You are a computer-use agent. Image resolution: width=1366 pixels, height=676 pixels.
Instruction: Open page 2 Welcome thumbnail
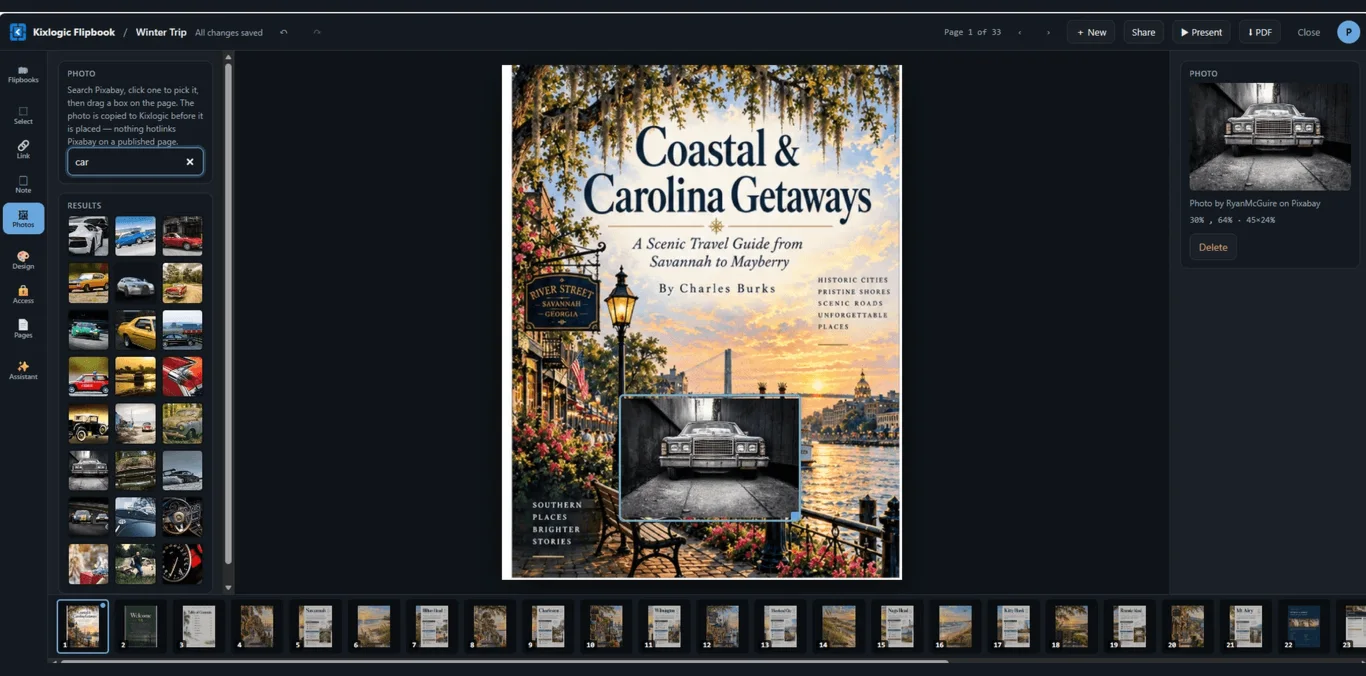[141, 627]
